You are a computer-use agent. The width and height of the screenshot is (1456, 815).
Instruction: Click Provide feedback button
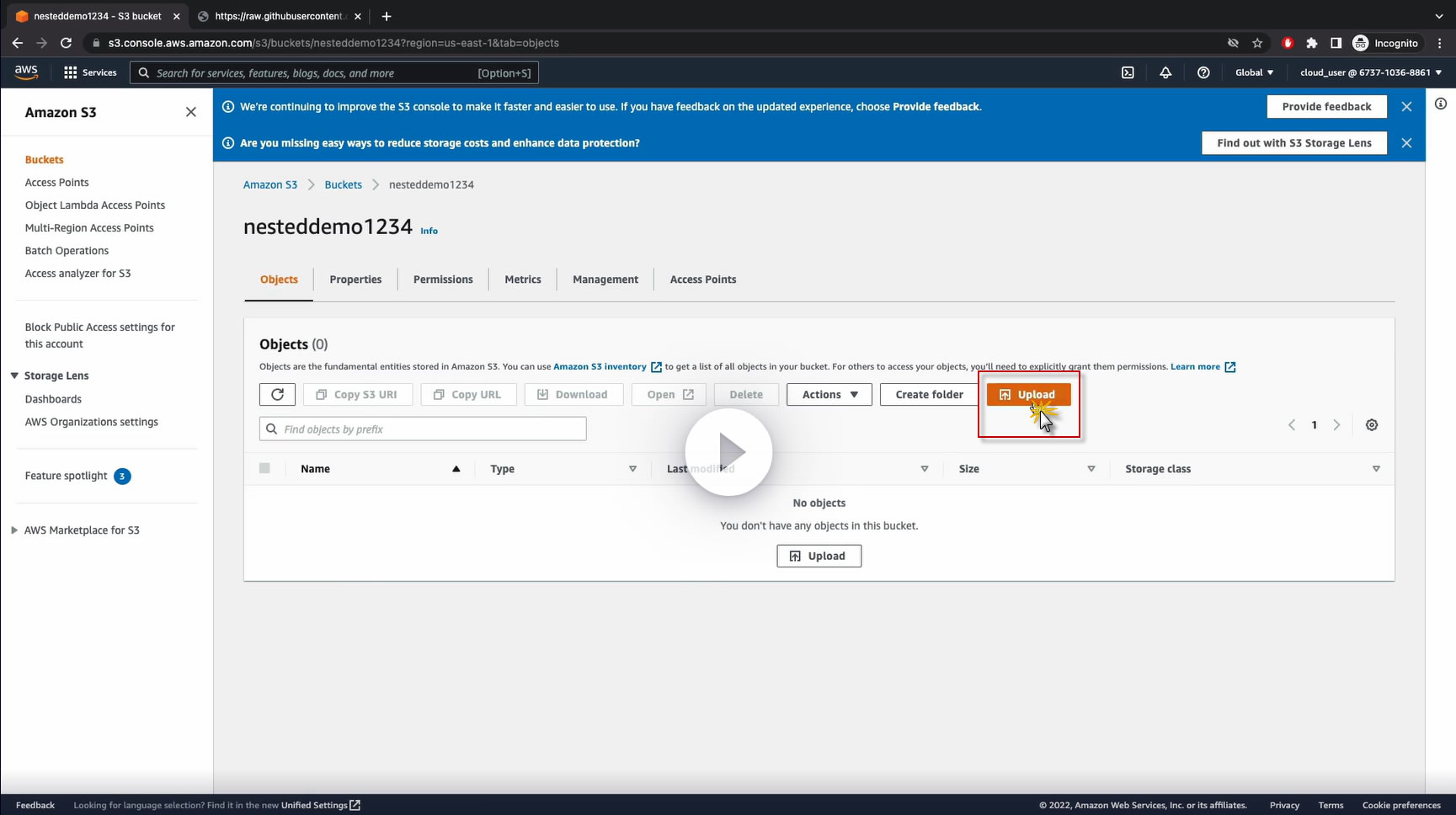pyautogui.click(x=1326, y=107)
